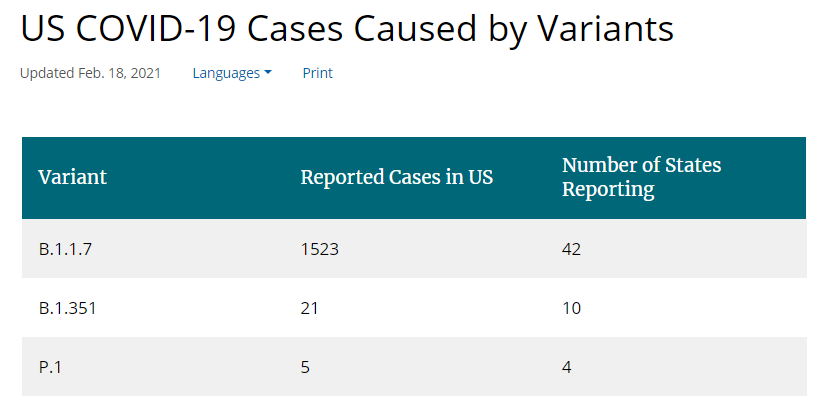Click the Number of States Reporting header
The height and width of the screenshot is (404, 824).
641,177
